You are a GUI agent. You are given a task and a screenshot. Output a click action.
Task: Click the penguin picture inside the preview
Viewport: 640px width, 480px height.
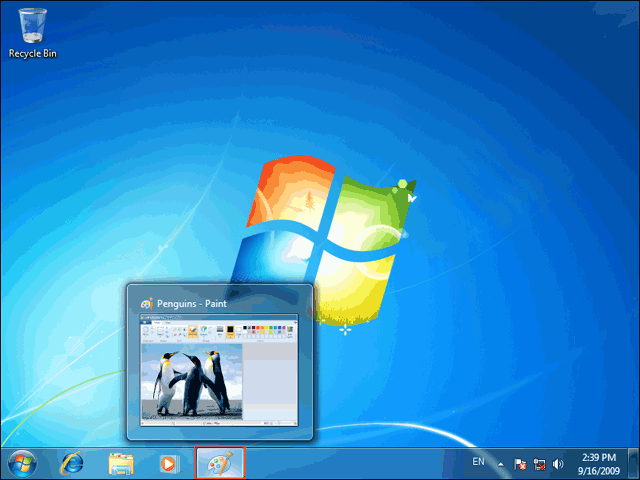(x=192, y=382)
